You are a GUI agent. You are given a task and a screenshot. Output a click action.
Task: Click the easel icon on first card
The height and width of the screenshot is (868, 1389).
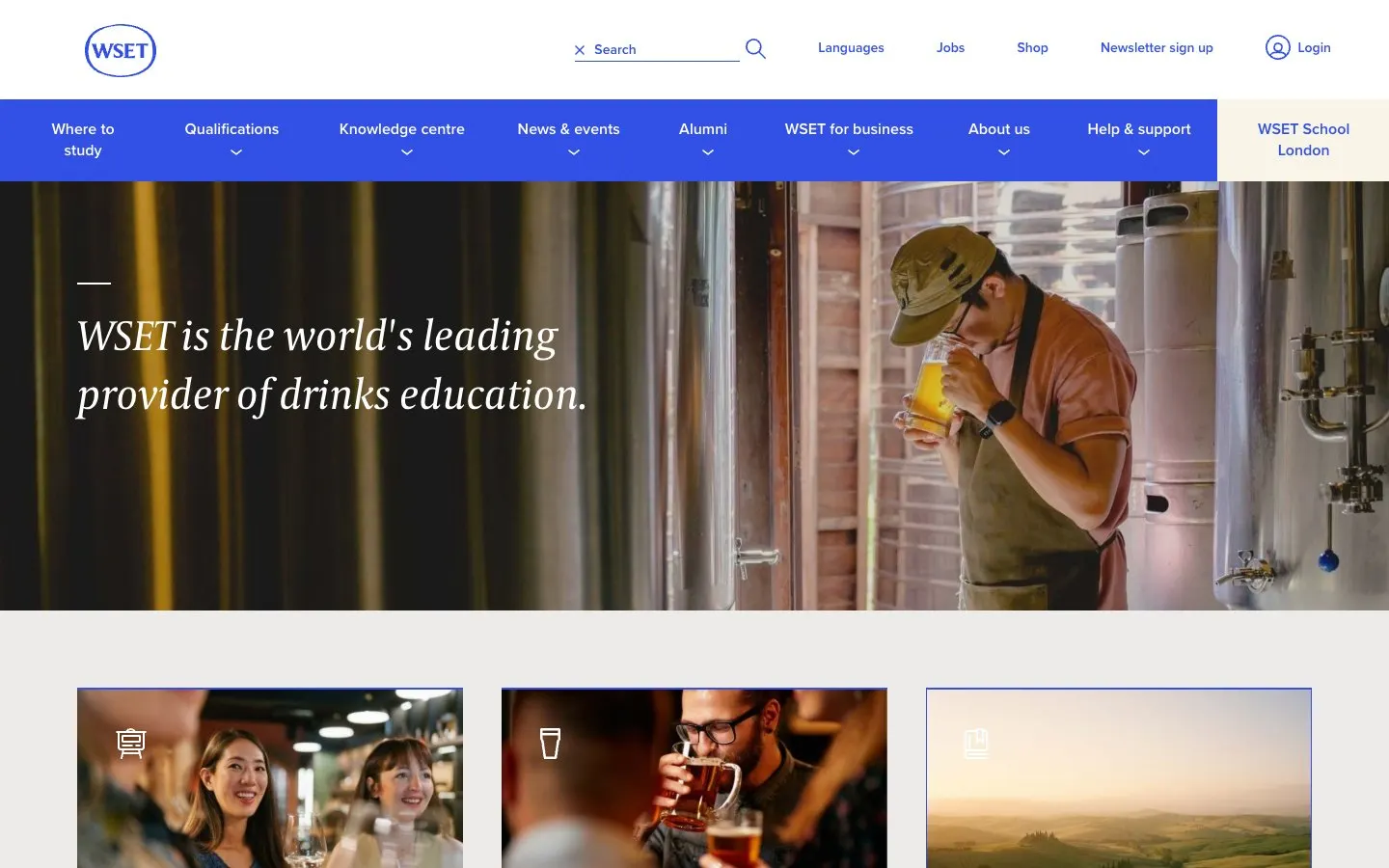131,744
